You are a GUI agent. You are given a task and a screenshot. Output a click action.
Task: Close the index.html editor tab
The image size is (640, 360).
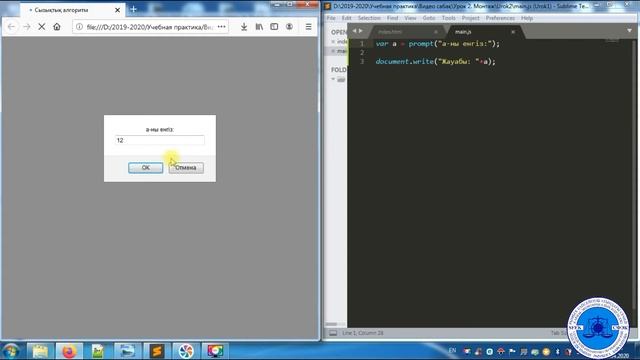(x=436, y=32)
